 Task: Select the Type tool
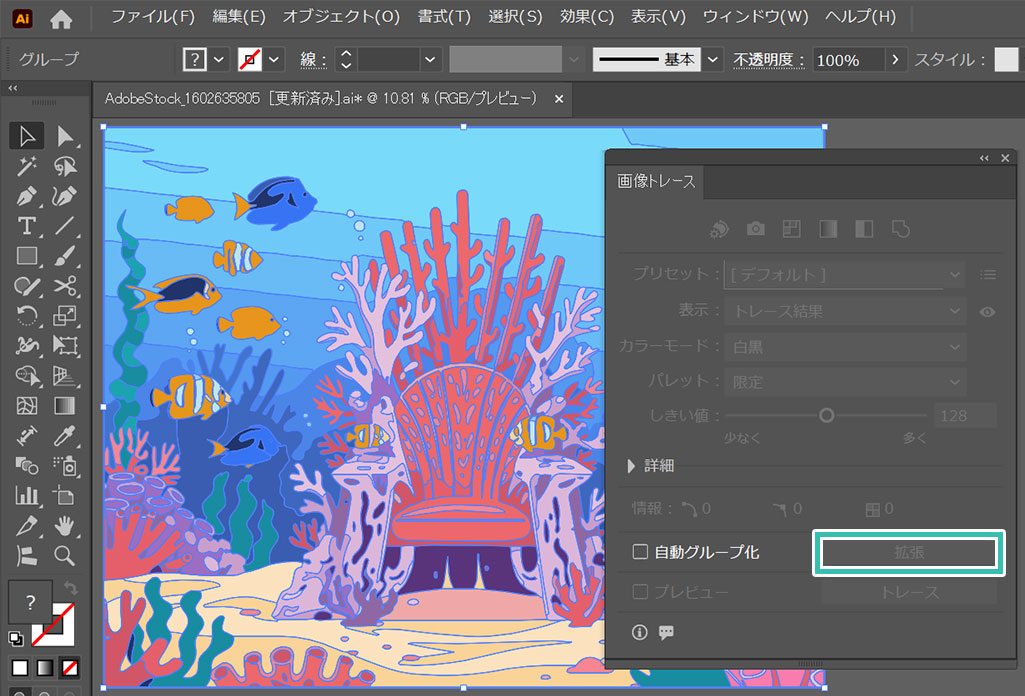[27, 226]
